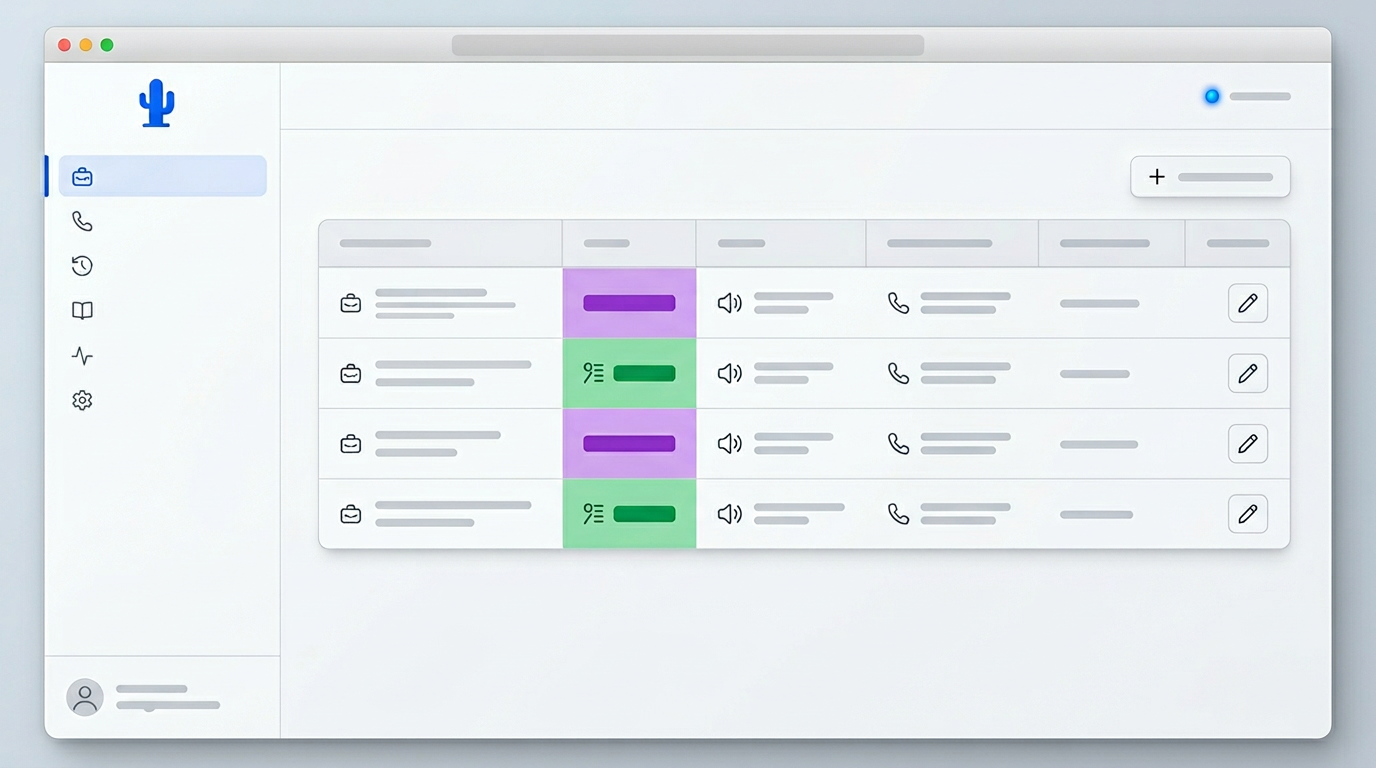Click the green list badge in second row
Viewport: 1376px width, 768px height.
(629, 374)
